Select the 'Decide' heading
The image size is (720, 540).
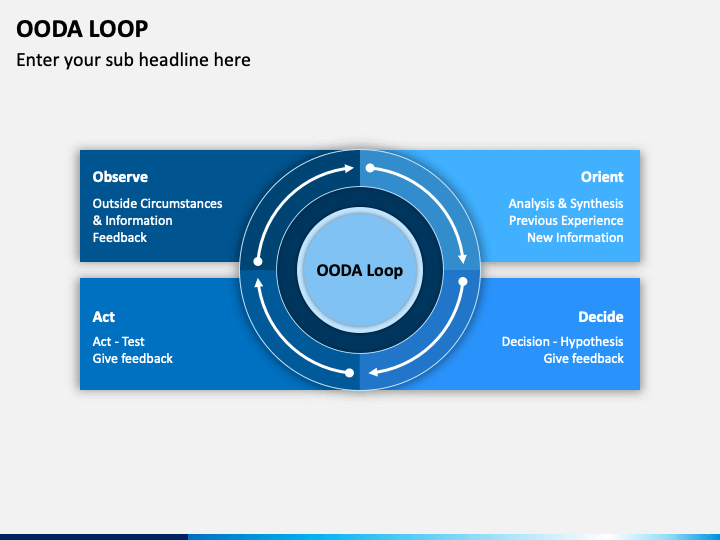[601, 317]
